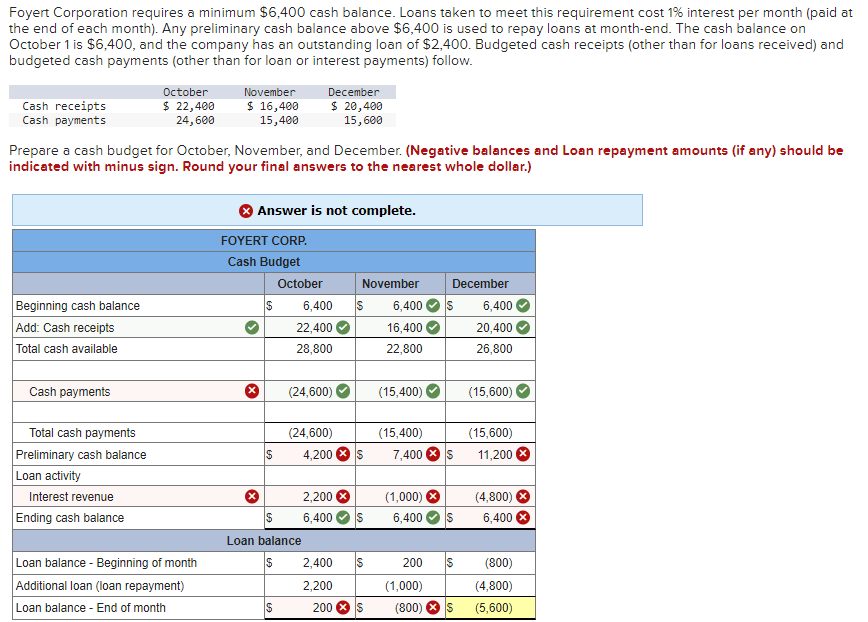Click the December column header

(x=481, y=283)
